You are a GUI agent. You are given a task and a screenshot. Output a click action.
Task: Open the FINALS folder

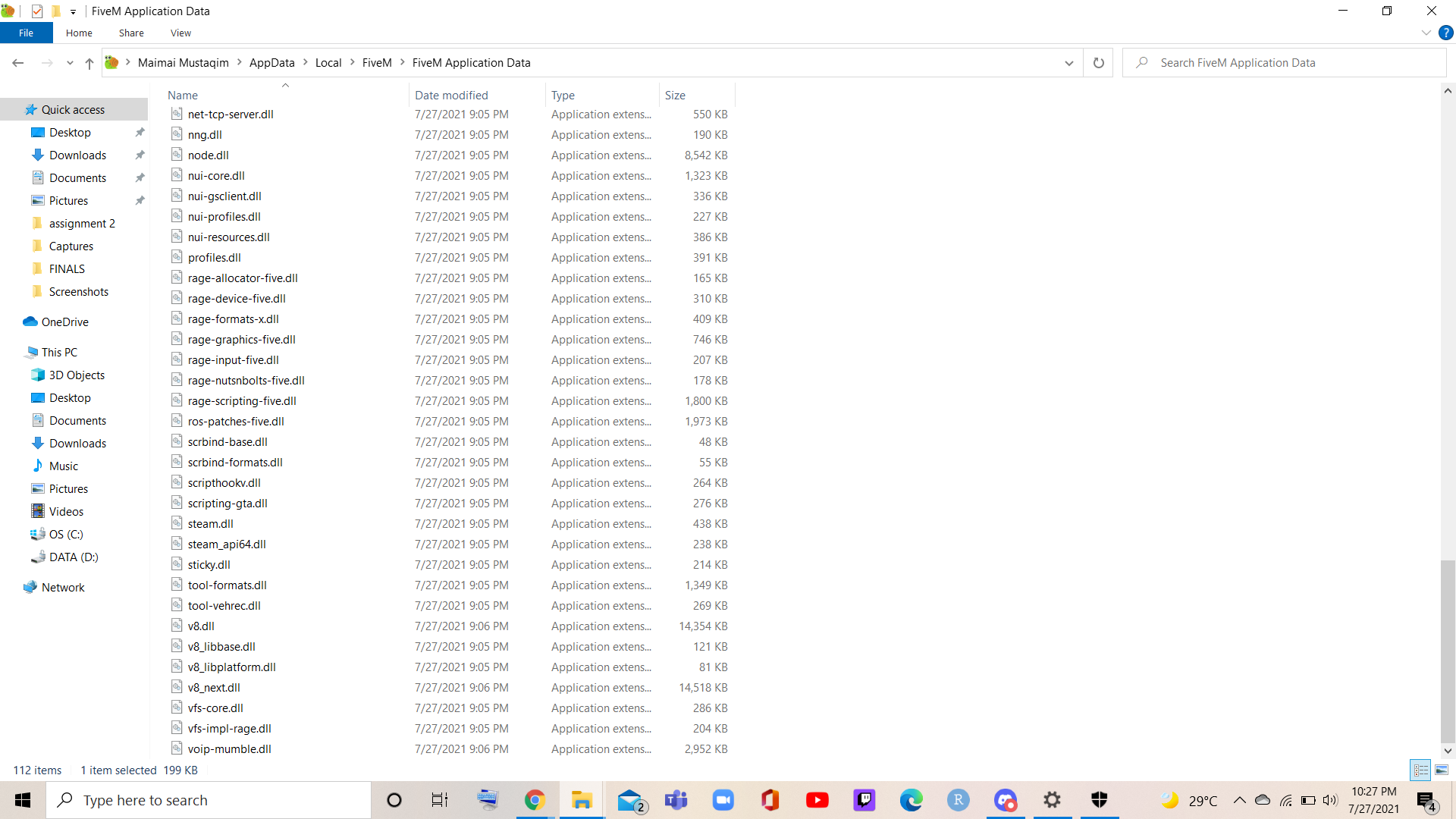[x=67, y=268]
